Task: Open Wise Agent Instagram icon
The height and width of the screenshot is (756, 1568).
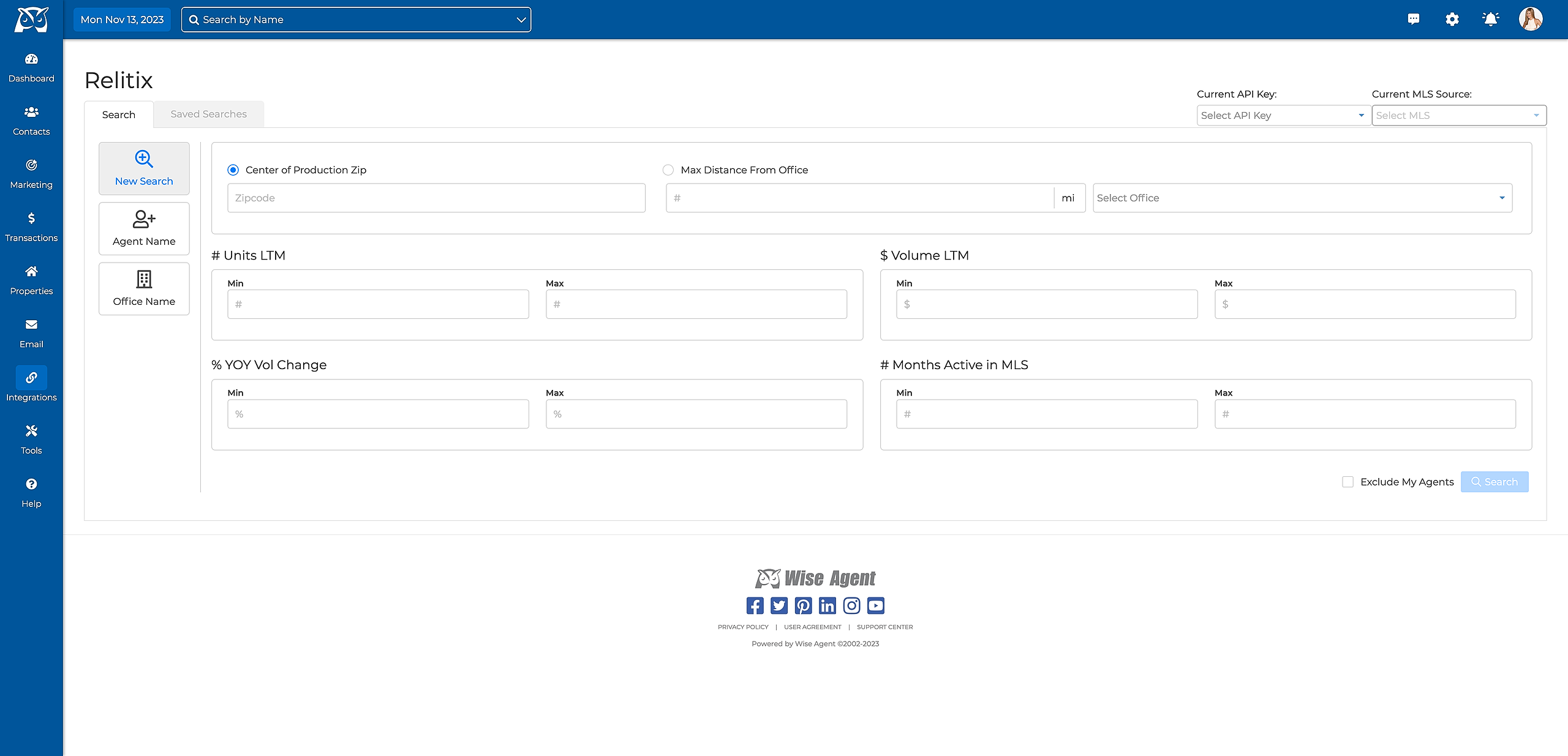Action: pyautogui.click(x=851, y=605)
